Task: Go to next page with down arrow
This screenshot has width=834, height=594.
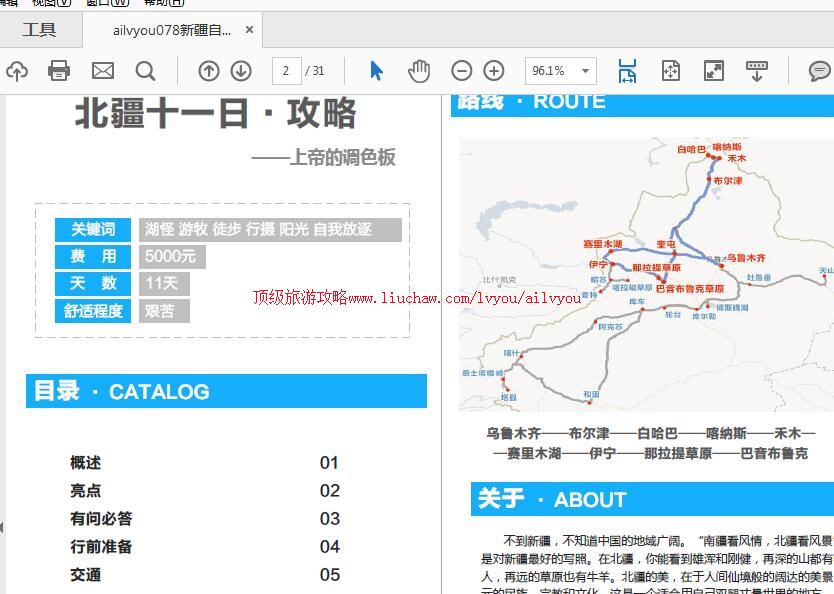Action: point(240,71)
